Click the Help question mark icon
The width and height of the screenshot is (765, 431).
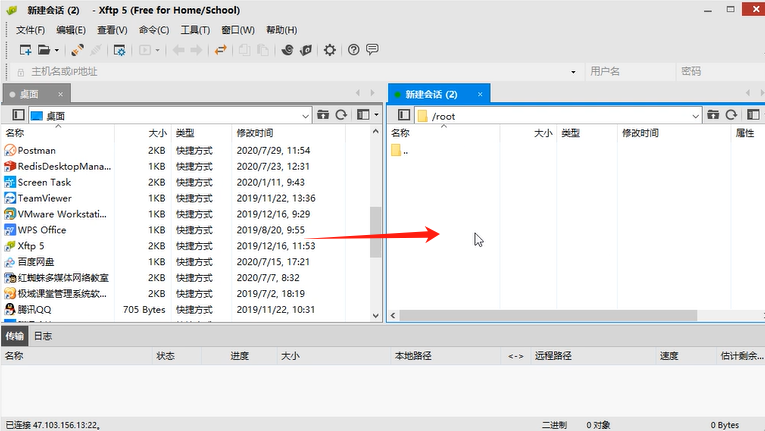tap(354, 50)
